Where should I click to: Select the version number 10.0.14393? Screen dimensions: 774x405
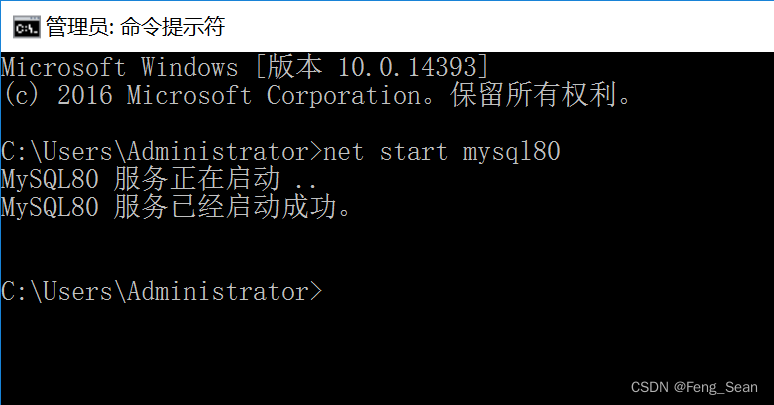[x=407, y=67]
